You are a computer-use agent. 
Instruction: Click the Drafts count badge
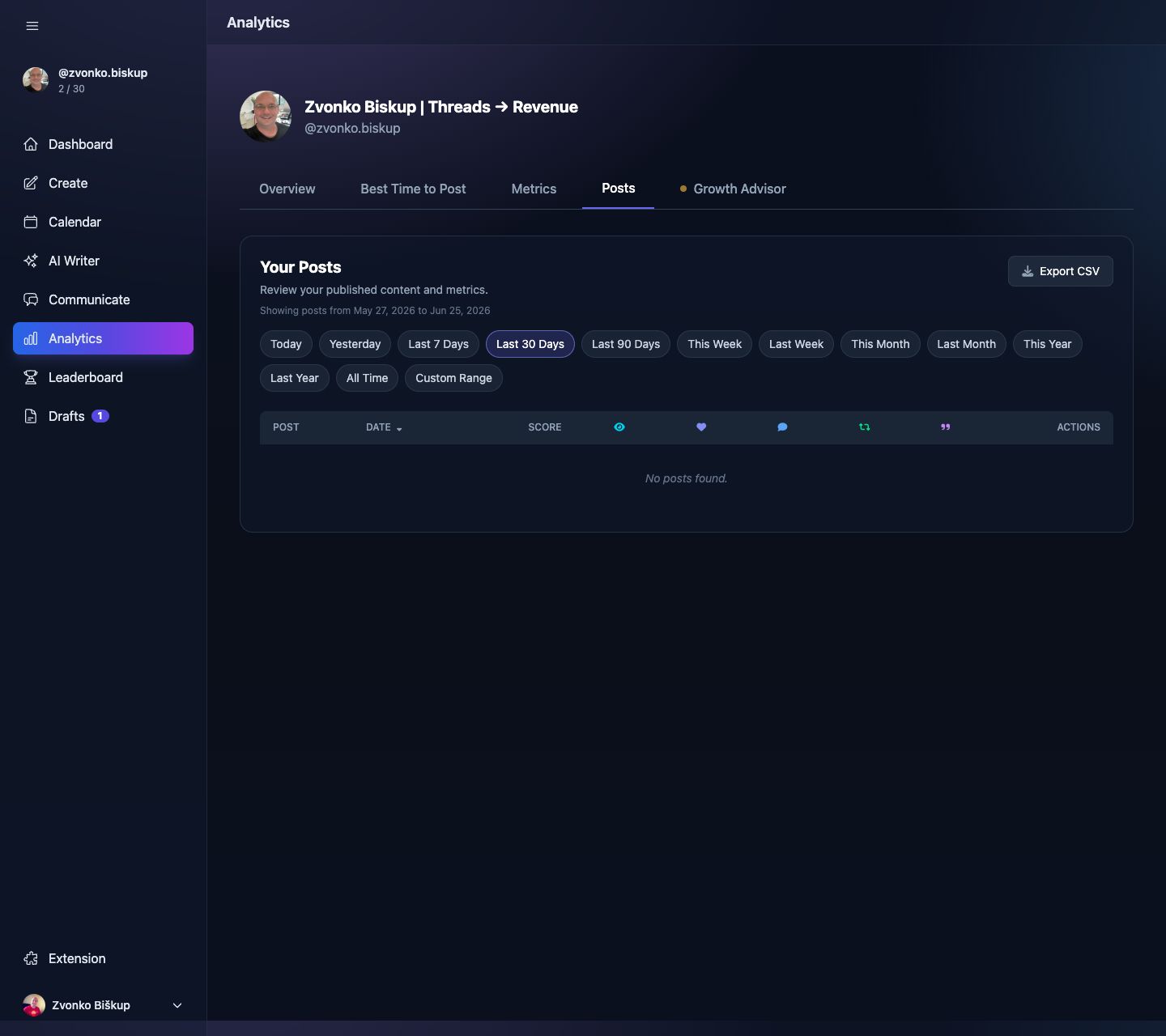coord(100,416)
